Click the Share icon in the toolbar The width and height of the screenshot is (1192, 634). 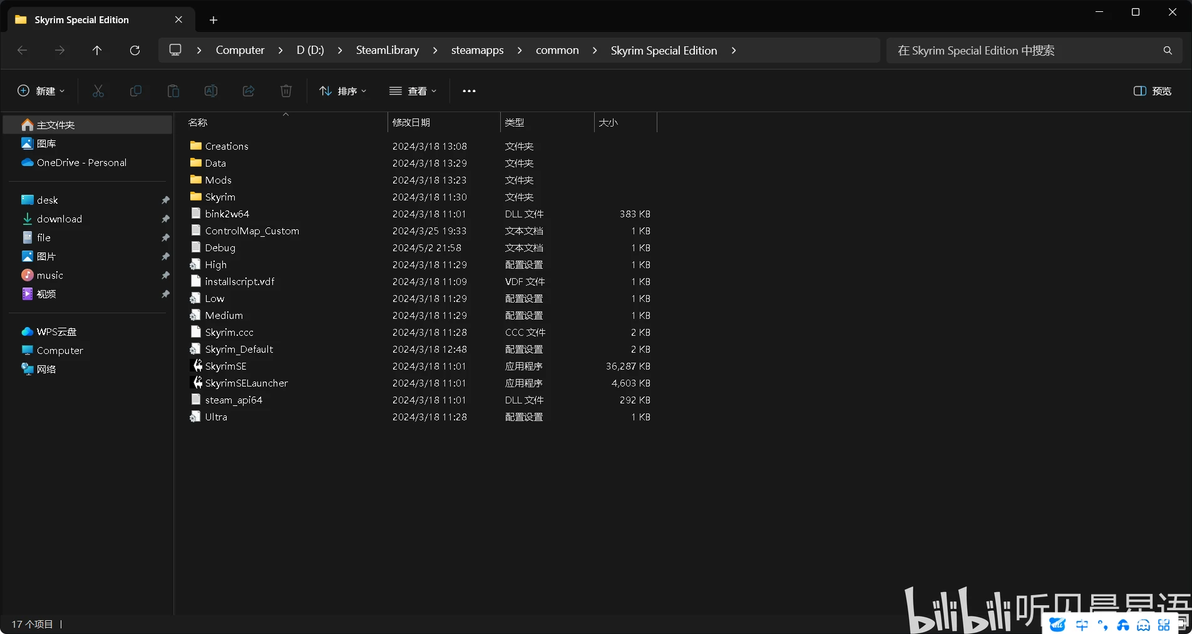click(x=249, y=90)
